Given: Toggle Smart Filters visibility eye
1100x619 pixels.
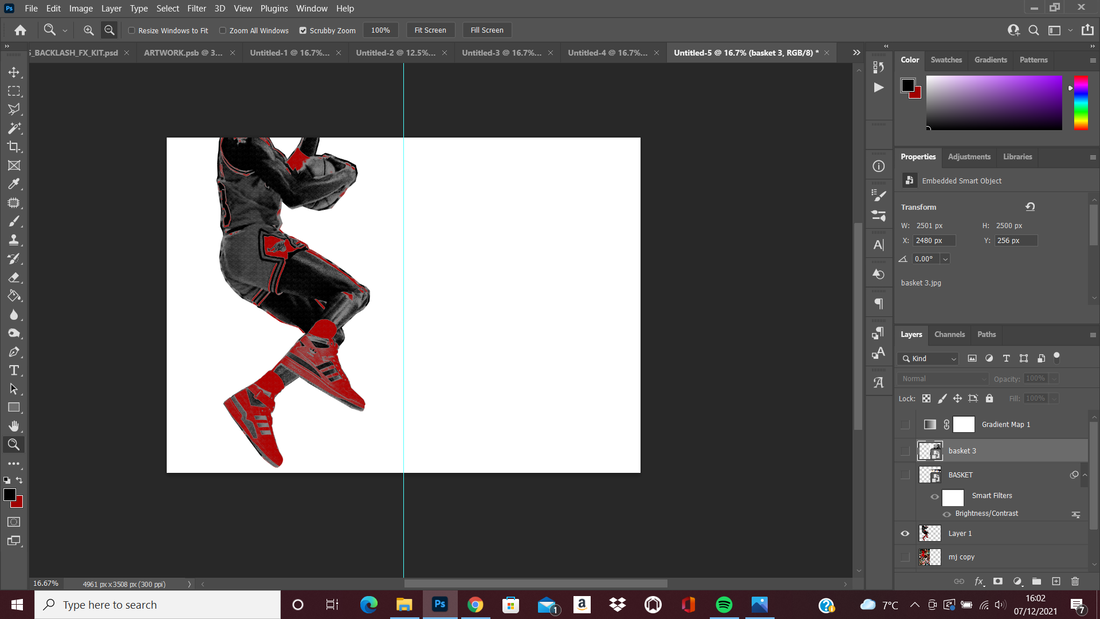Looking at the screenshot, I should [x=934, y=497].
